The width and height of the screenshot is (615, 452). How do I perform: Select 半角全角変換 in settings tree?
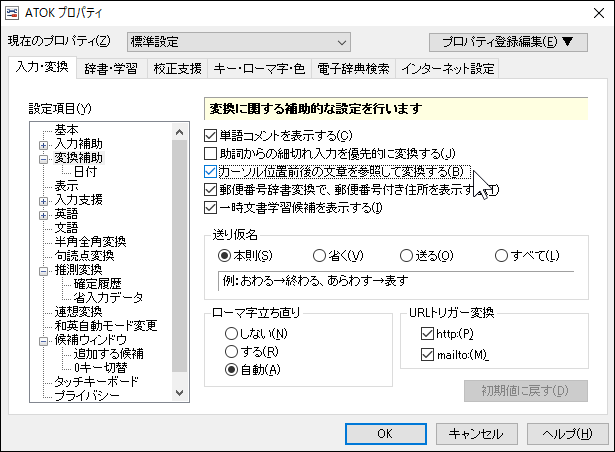(x=90, y=242)
